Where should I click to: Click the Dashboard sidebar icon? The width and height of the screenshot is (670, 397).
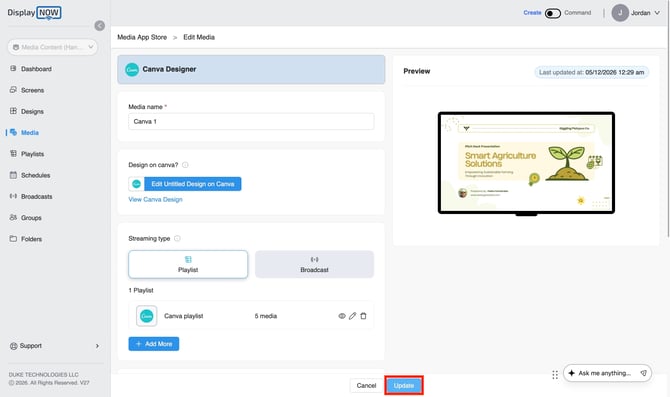click(13, 68)
